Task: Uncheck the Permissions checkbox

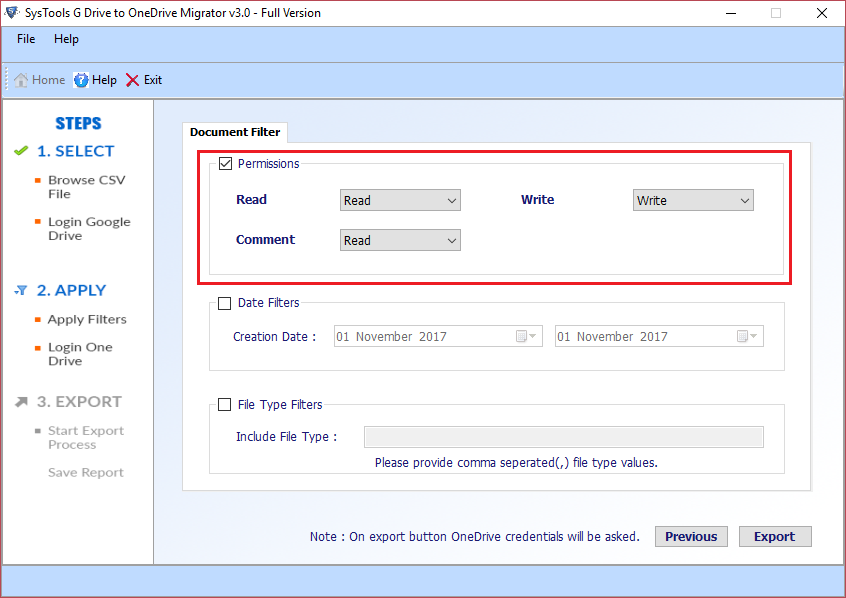Action: 226,164
